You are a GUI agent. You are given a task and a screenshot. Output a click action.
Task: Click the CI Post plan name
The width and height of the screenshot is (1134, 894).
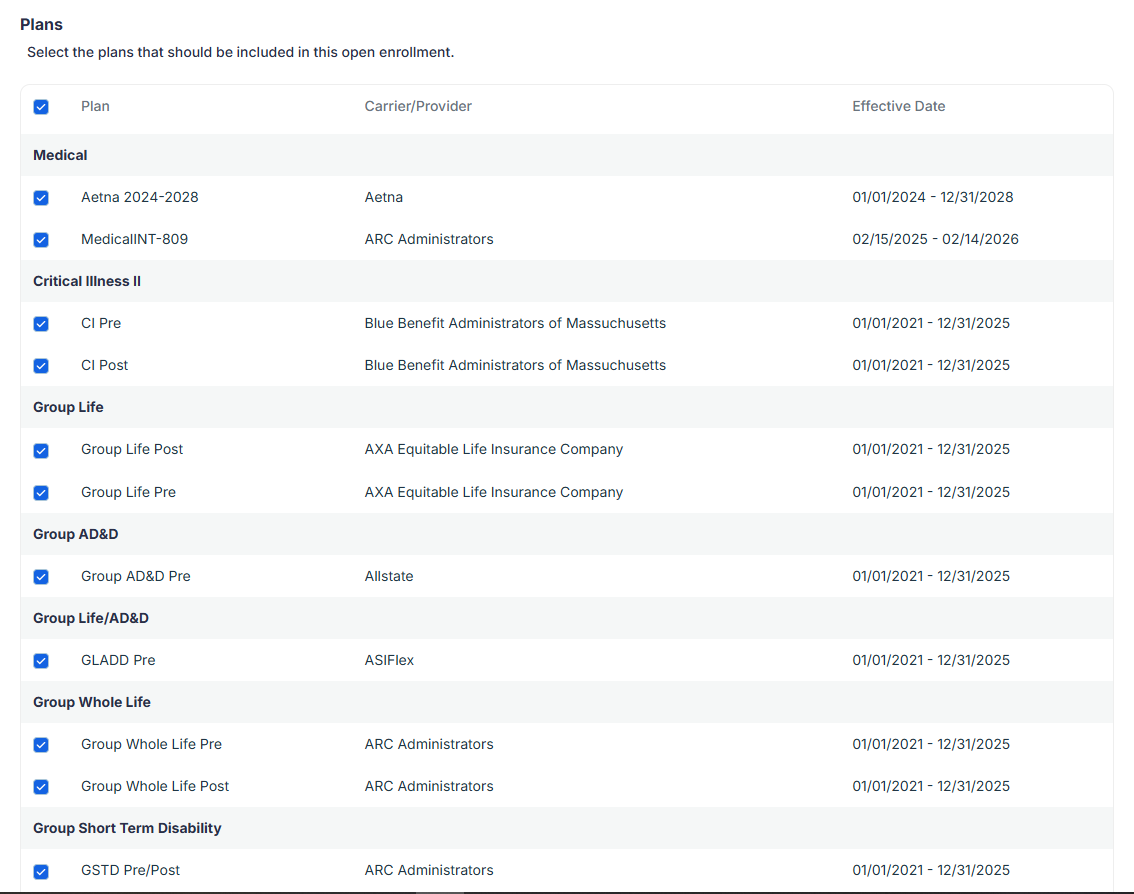point(105,365)
